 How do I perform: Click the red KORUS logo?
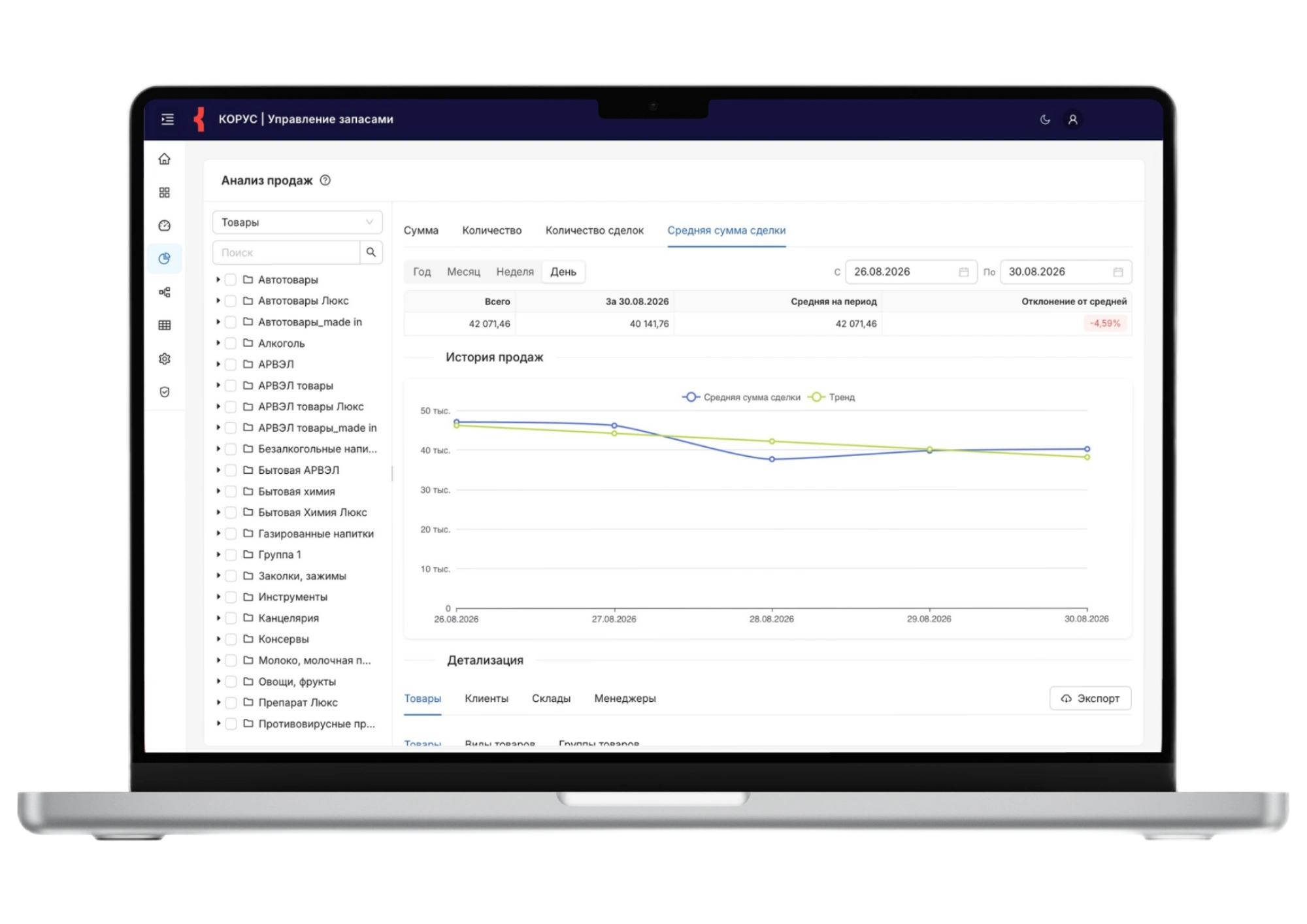point(200,119)
